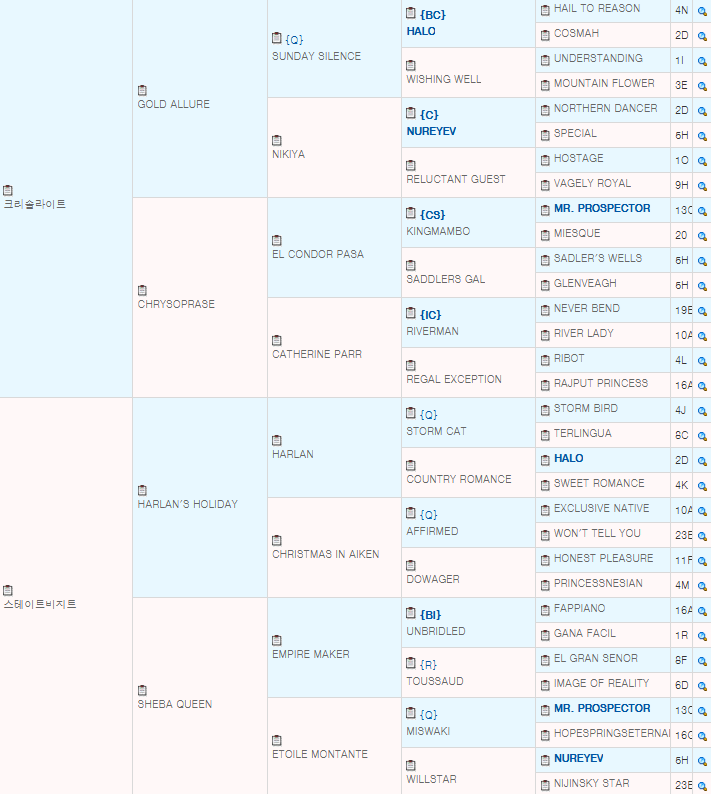
Task: Click the clipboard icon beside STORM BIRD
Action: [x=545, y=409]
